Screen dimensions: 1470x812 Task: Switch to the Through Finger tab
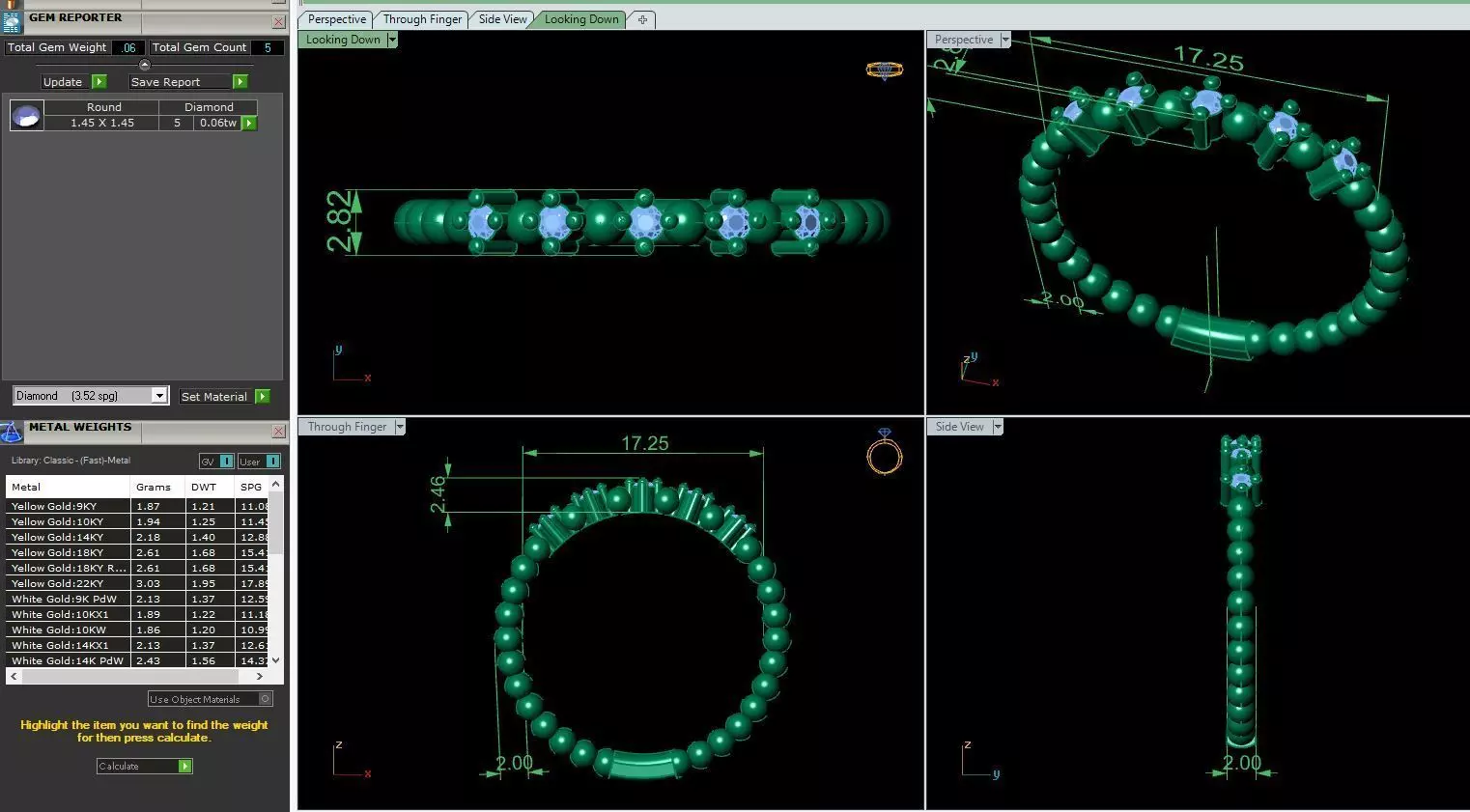click(x=422, y=19)
